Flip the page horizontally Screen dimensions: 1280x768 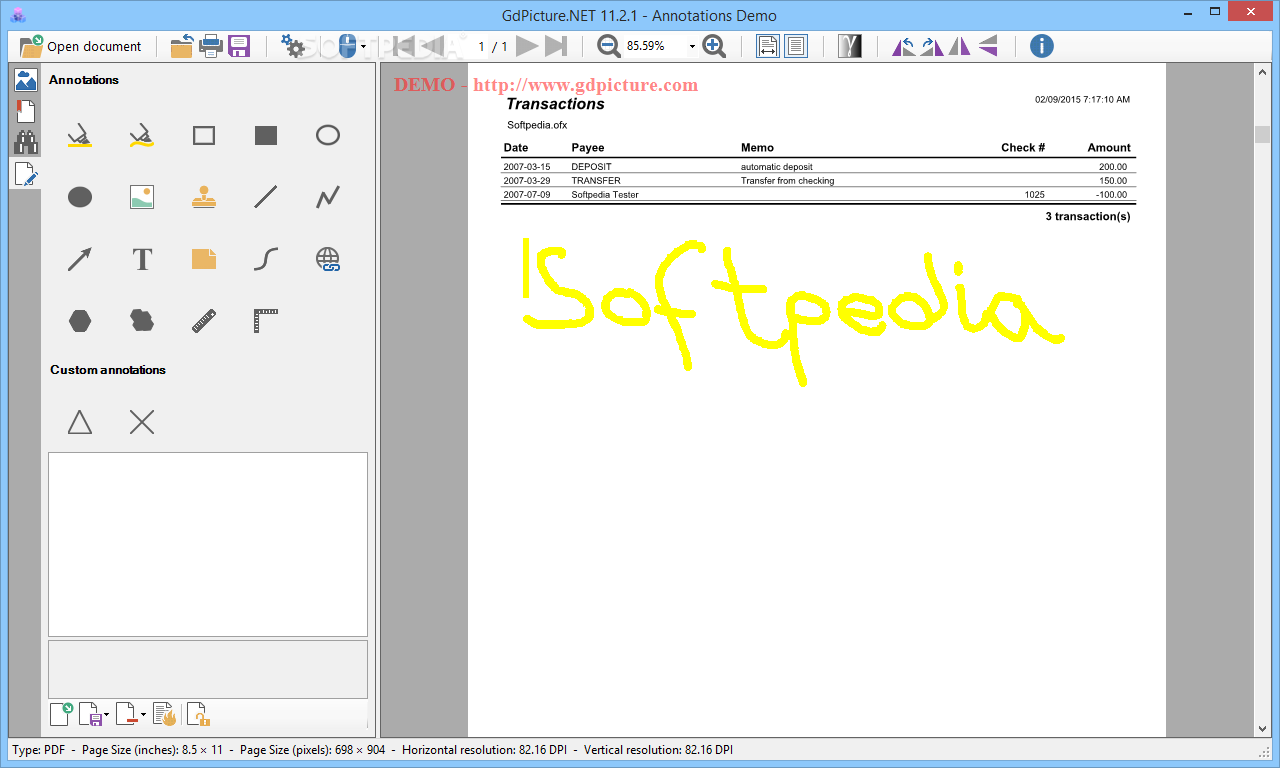coord(959,46)
